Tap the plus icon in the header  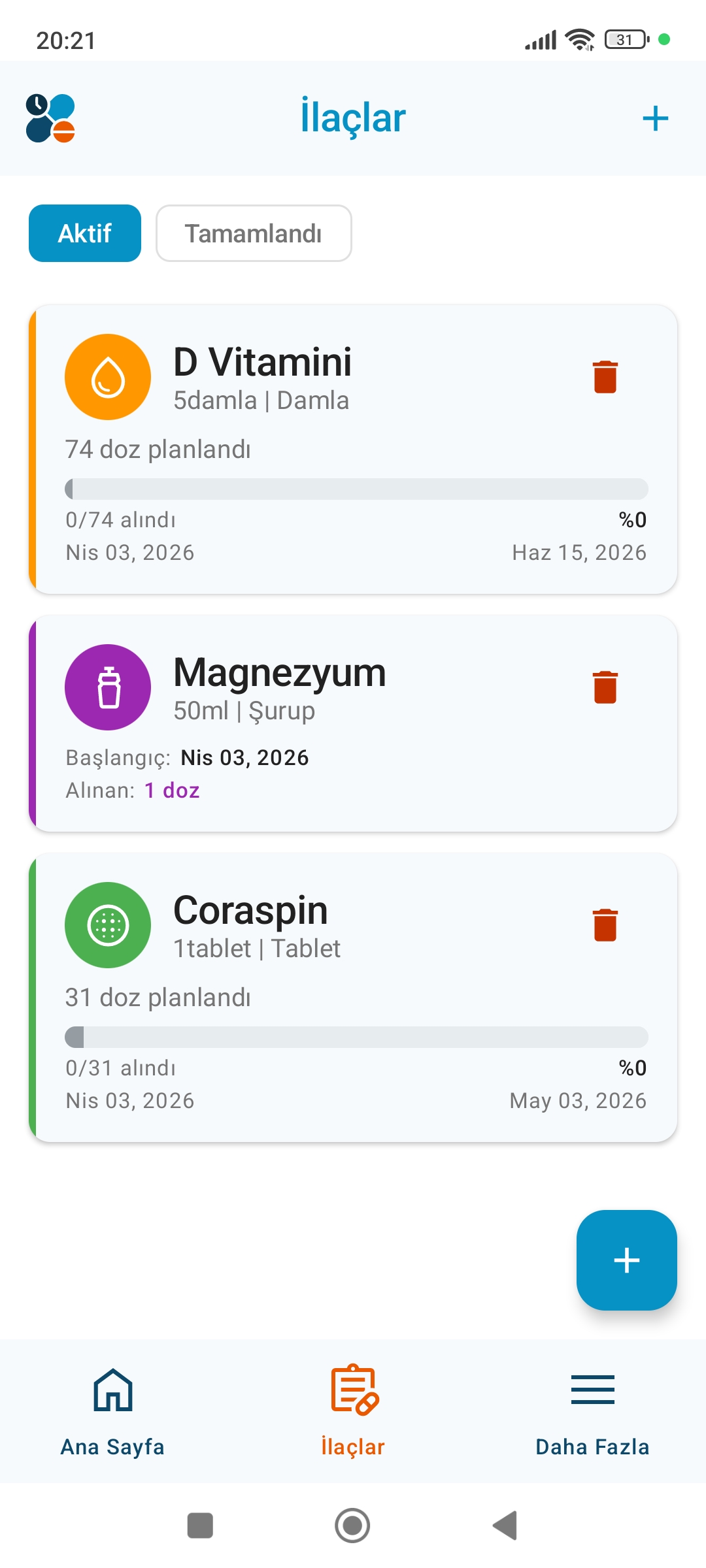pos(655,118)
